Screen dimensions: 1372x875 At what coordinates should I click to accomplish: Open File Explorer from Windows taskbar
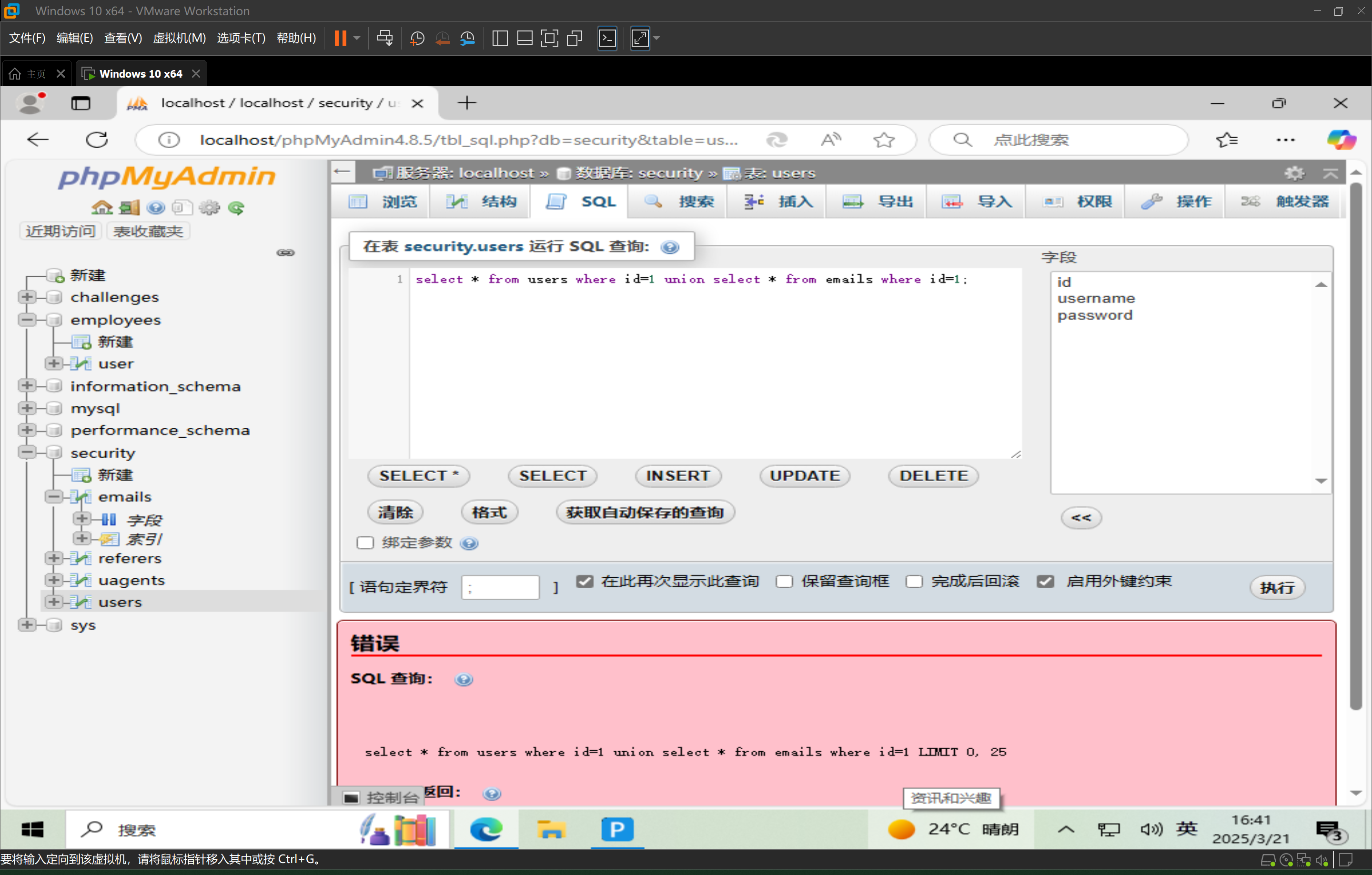(x=551, y=829)
